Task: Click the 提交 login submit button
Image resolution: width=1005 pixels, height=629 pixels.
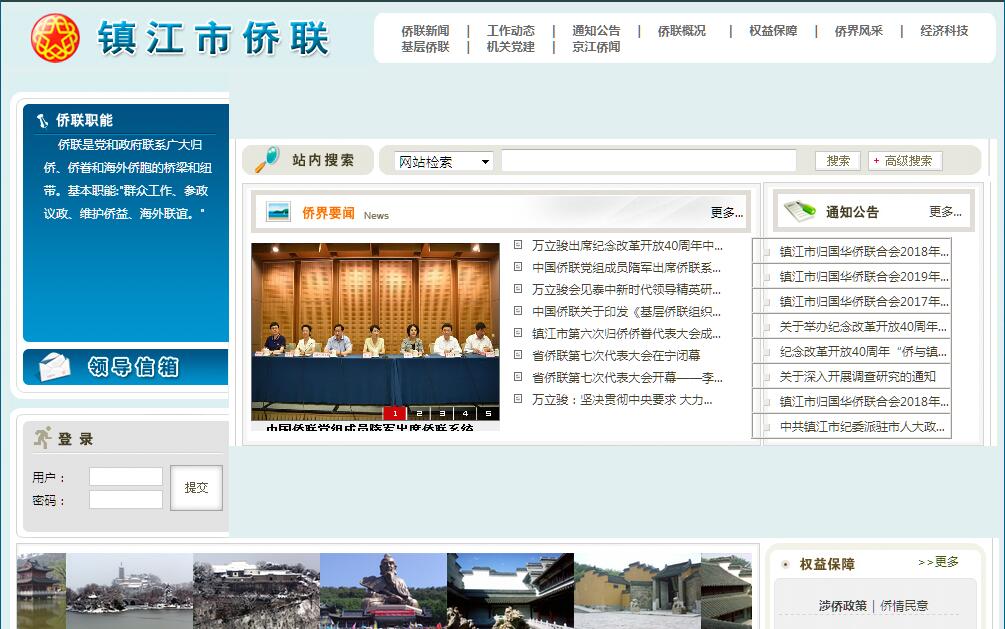Action: (x=196, y=487)
